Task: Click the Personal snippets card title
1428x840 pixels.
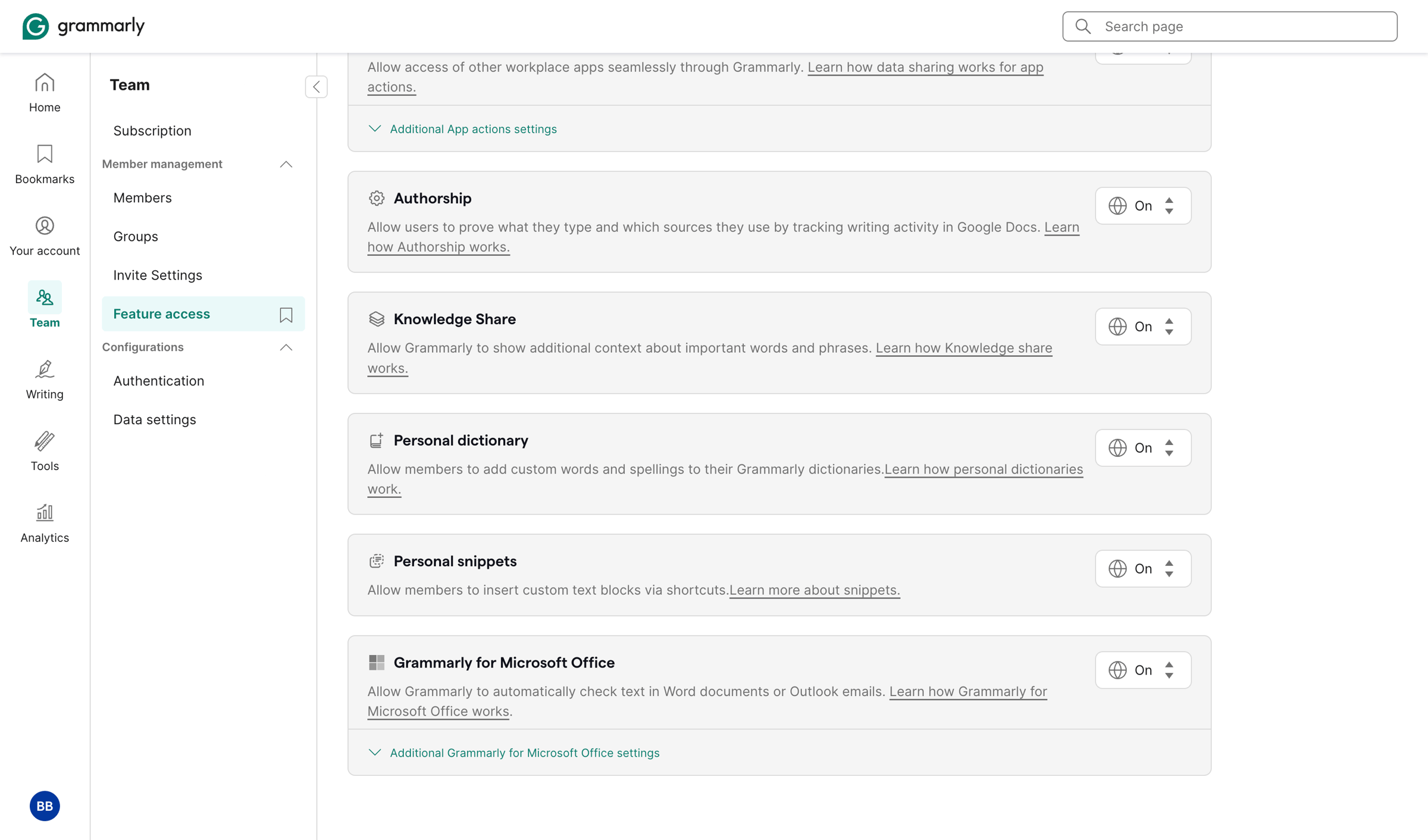Action: (x=455, y=561)
